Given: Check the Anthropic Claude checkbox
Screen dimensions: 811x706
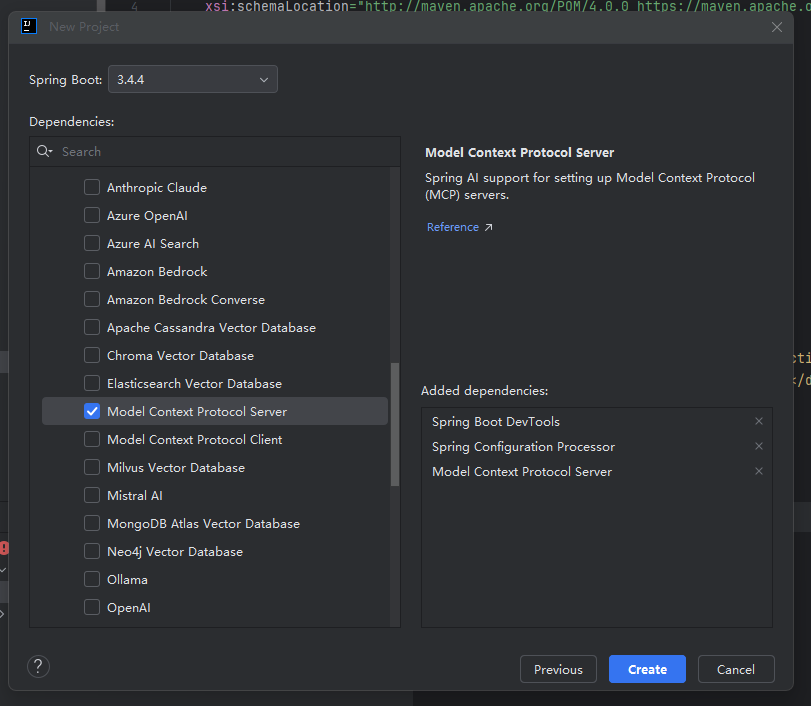Looking at the screenshot, I should coord(92,187).
